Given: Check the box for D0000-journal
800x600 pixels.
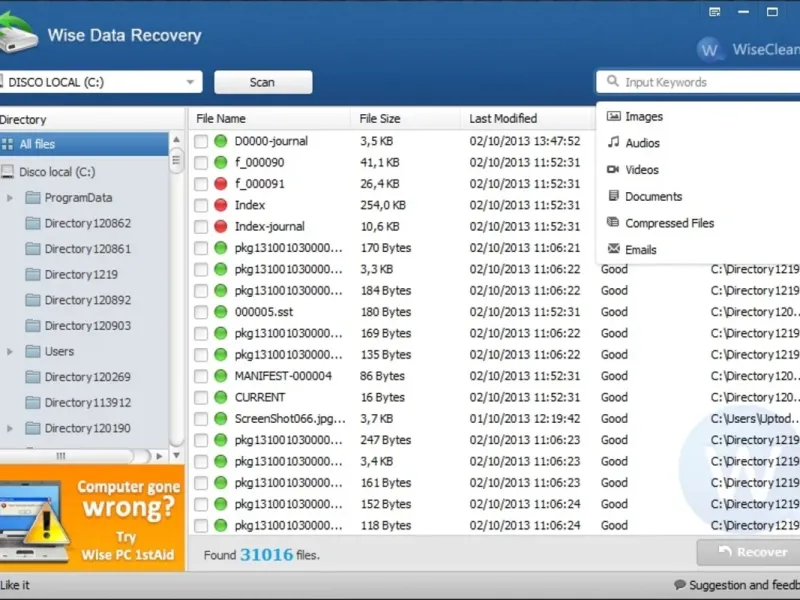Looking at the screenshot, I should [201, 141].
